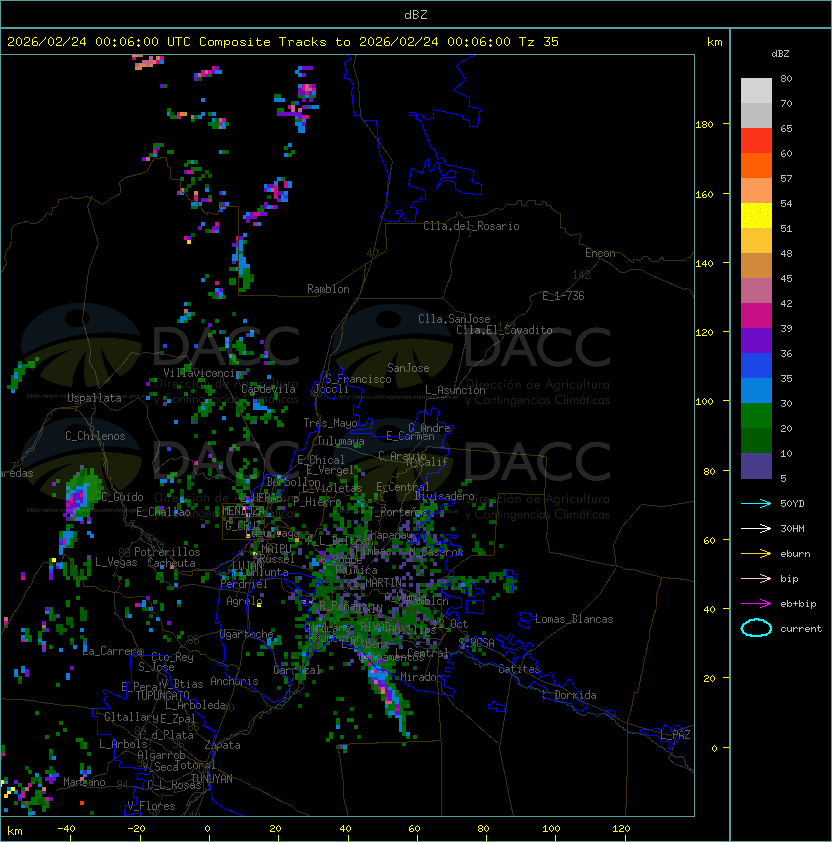
Task: Click the Mirador place label
Action: coord(422,677)
